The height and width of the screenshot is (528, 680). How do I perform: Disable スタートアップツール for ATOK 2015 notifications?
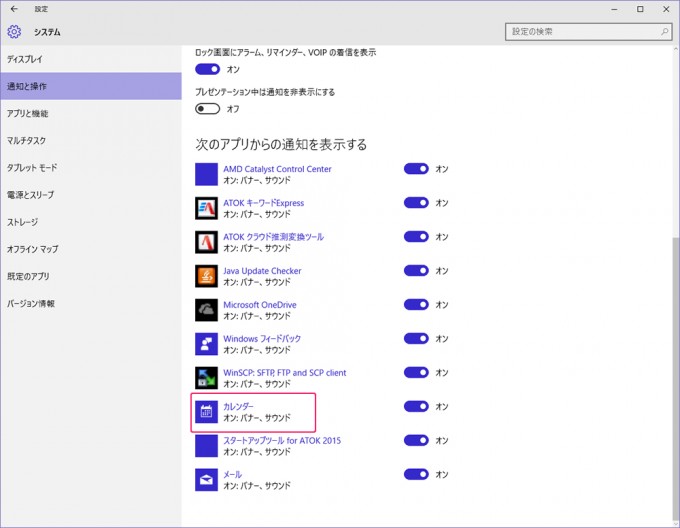[416, 440]
